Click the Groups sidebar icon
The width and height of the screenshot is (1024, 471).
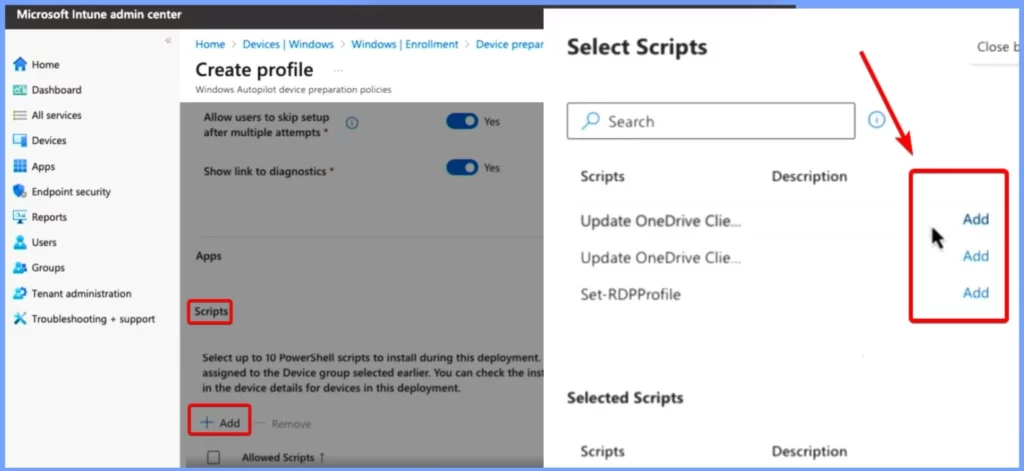click(20, 268)
